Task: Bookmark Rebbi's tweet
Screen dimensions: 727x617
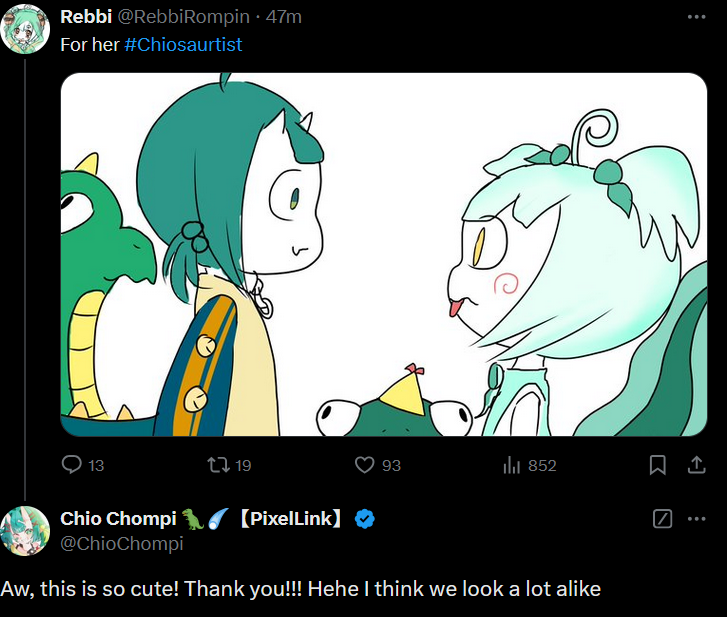Action: (x=657, y=464)
